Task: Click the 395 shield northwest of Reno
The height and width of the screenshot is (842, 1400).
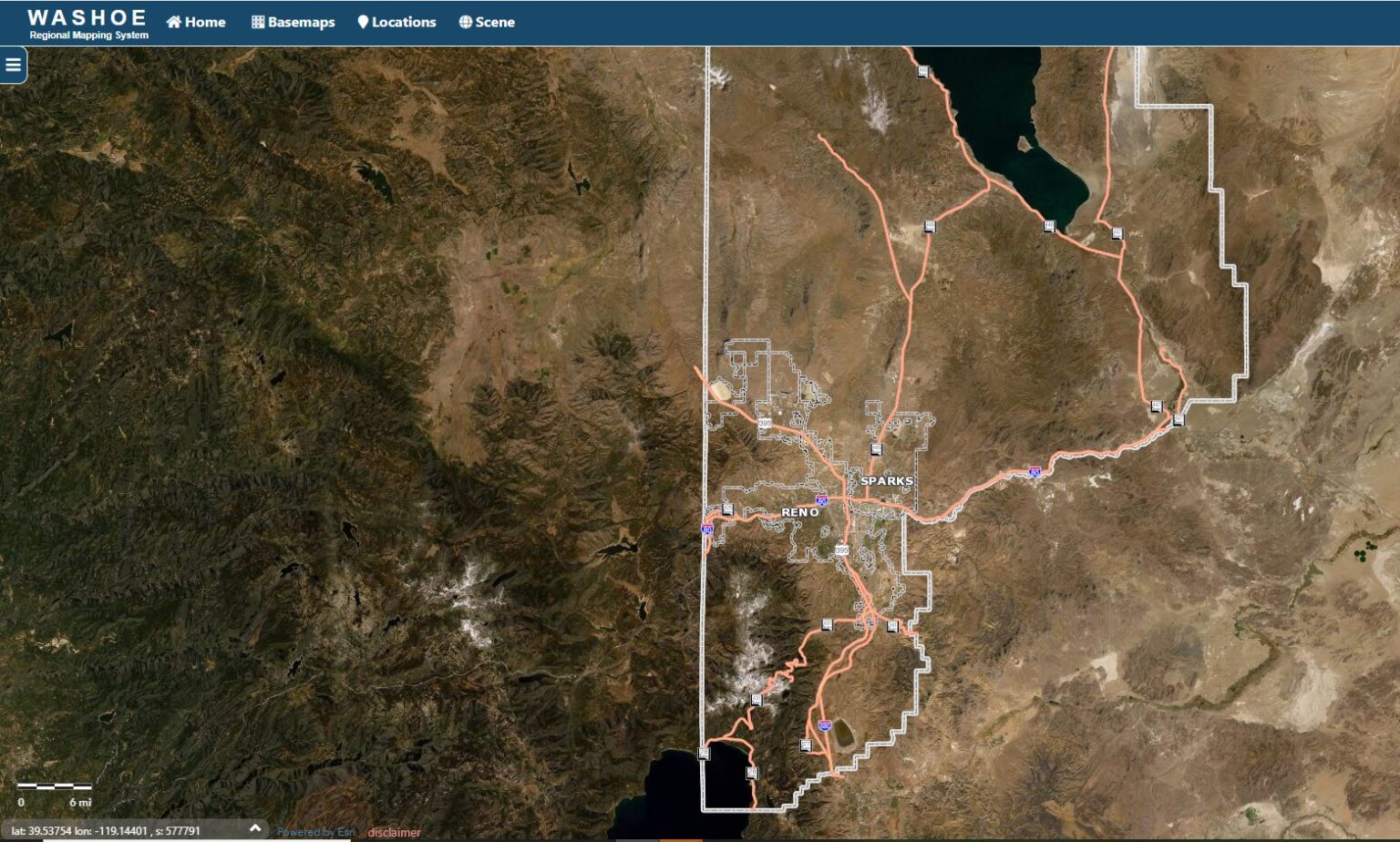Action: coord(765,423)
